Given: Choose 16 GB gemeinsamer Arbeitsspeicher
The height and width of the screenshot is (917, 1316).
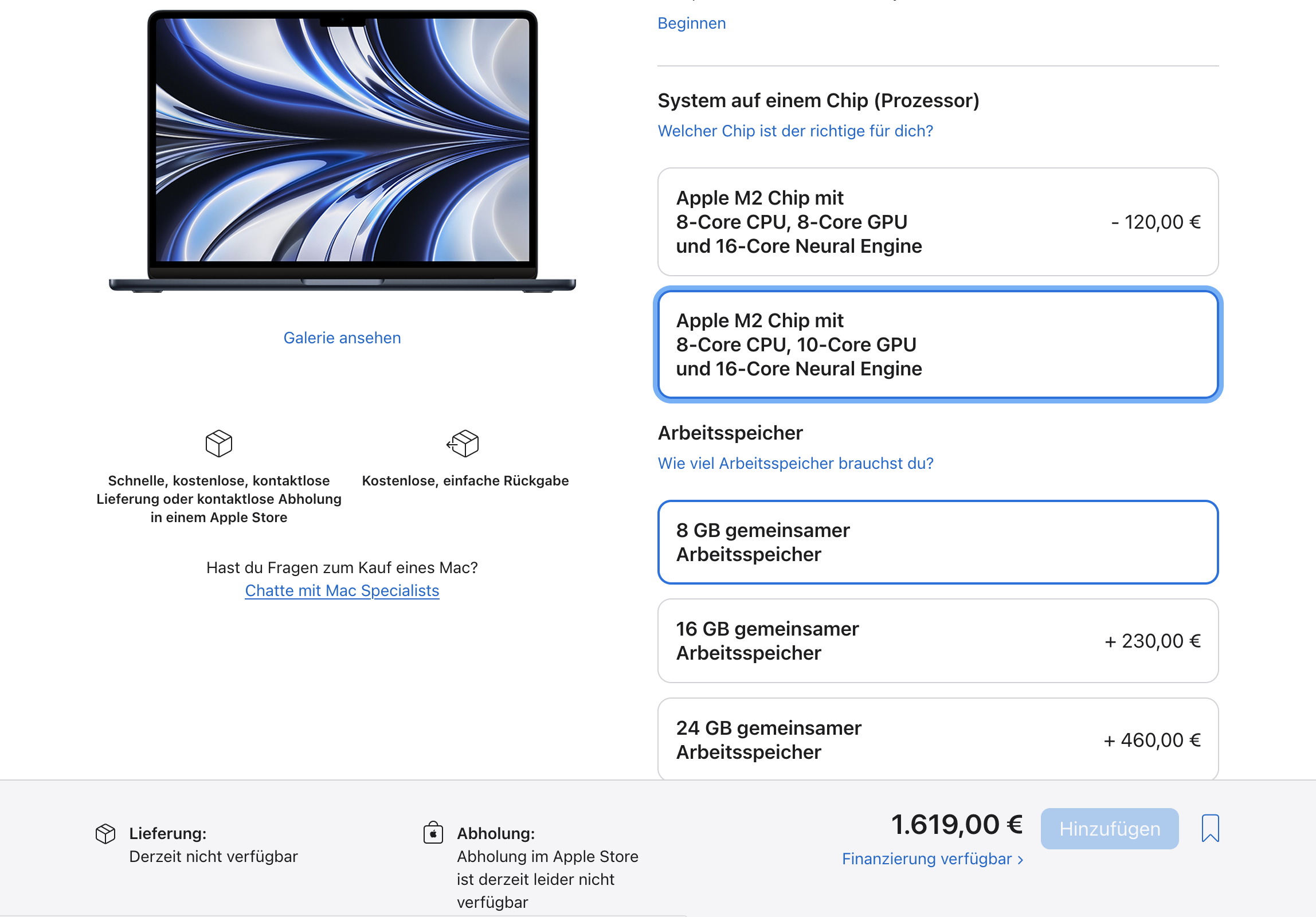Looking at the screenshot, I should click(938, 641).
